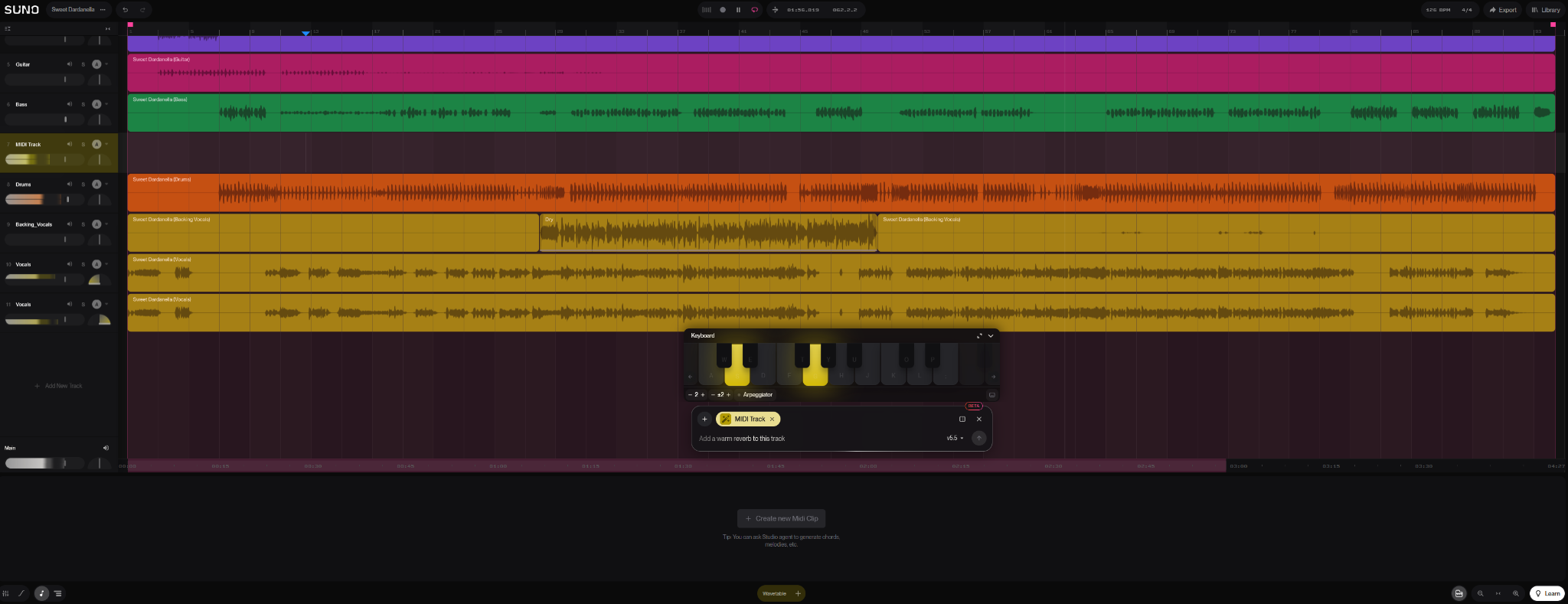Open the MIDI Track automation dropdown
The height and width of the screenshot is (604, 1568).
pos(106,144)
